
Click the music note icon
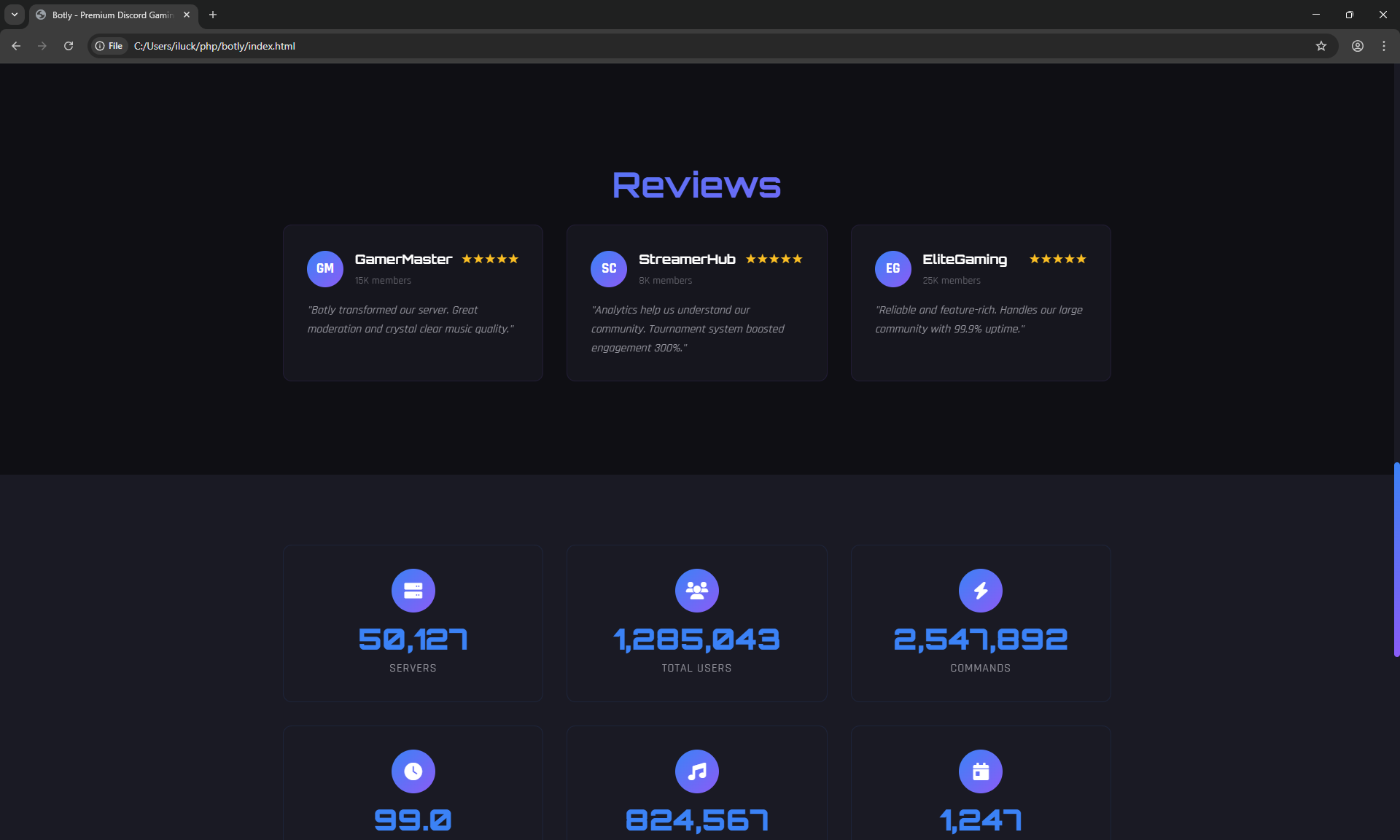point(696,771)
